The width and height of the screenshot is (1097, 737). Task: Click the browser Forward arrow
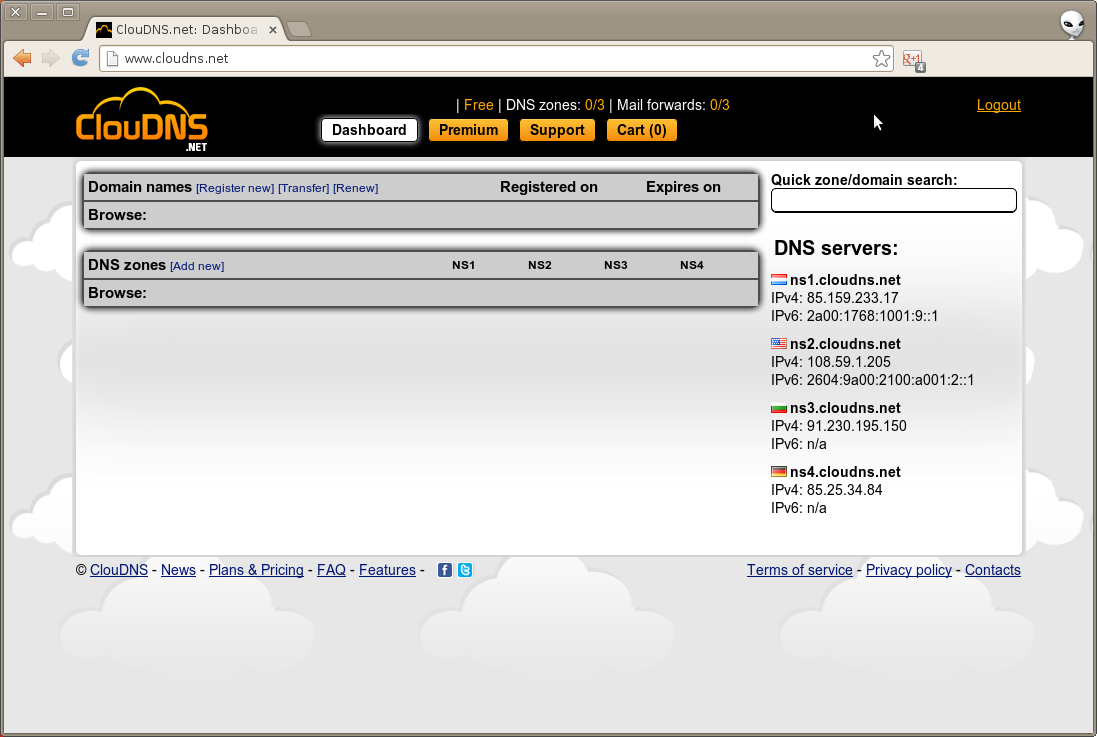click(x=50, y=58)
